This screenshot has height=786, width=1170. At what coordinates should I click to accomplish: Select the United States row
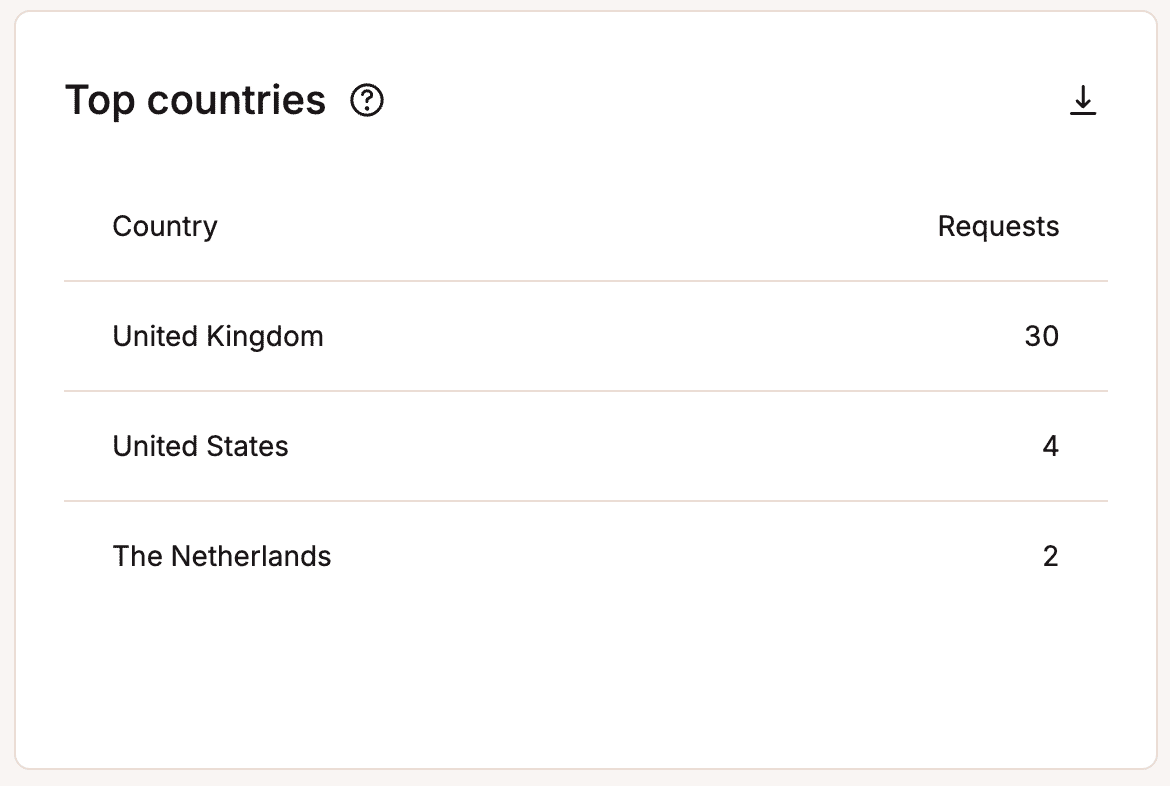click(585, 446)
